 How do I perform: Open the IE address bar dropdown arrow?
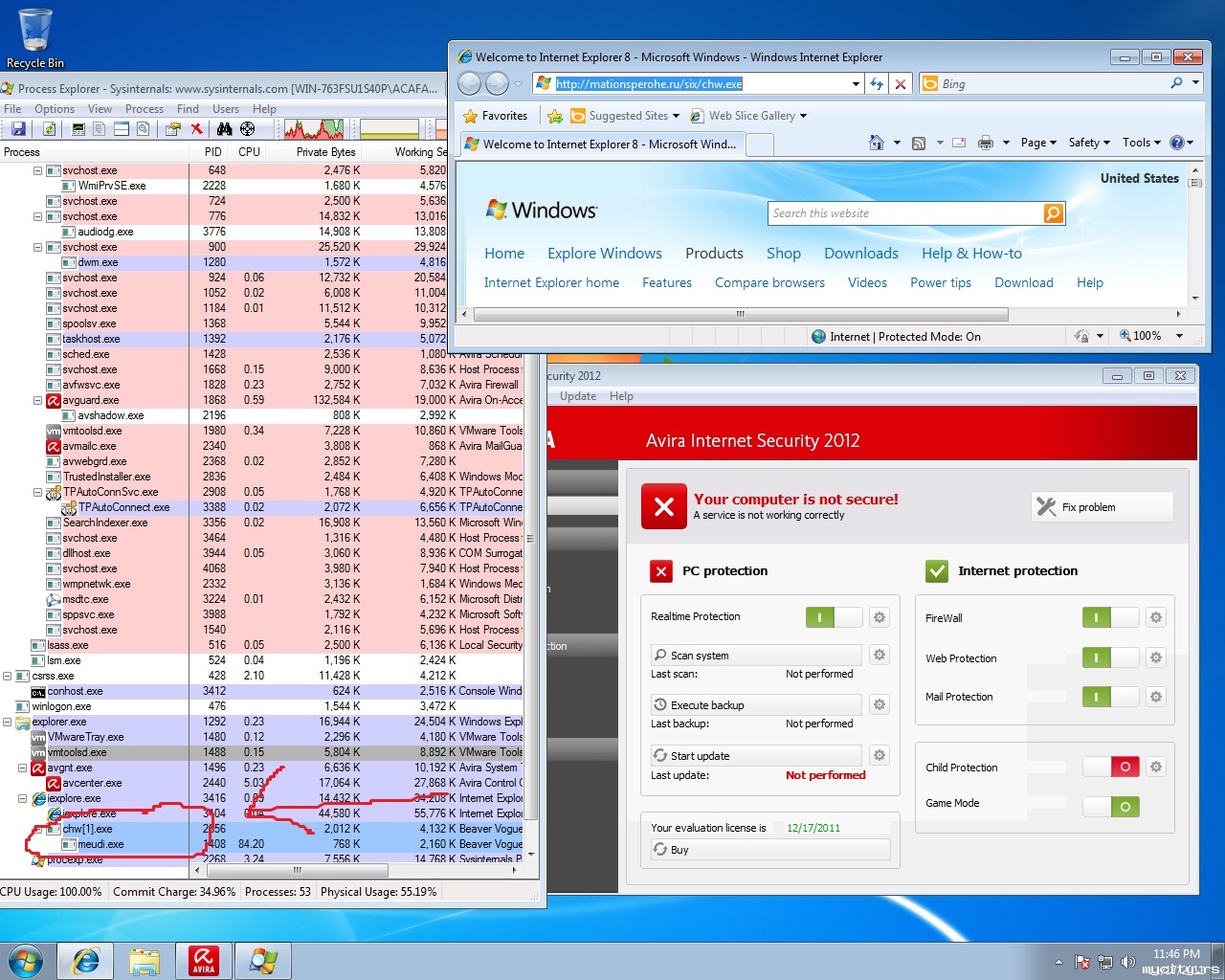(856, 84)
